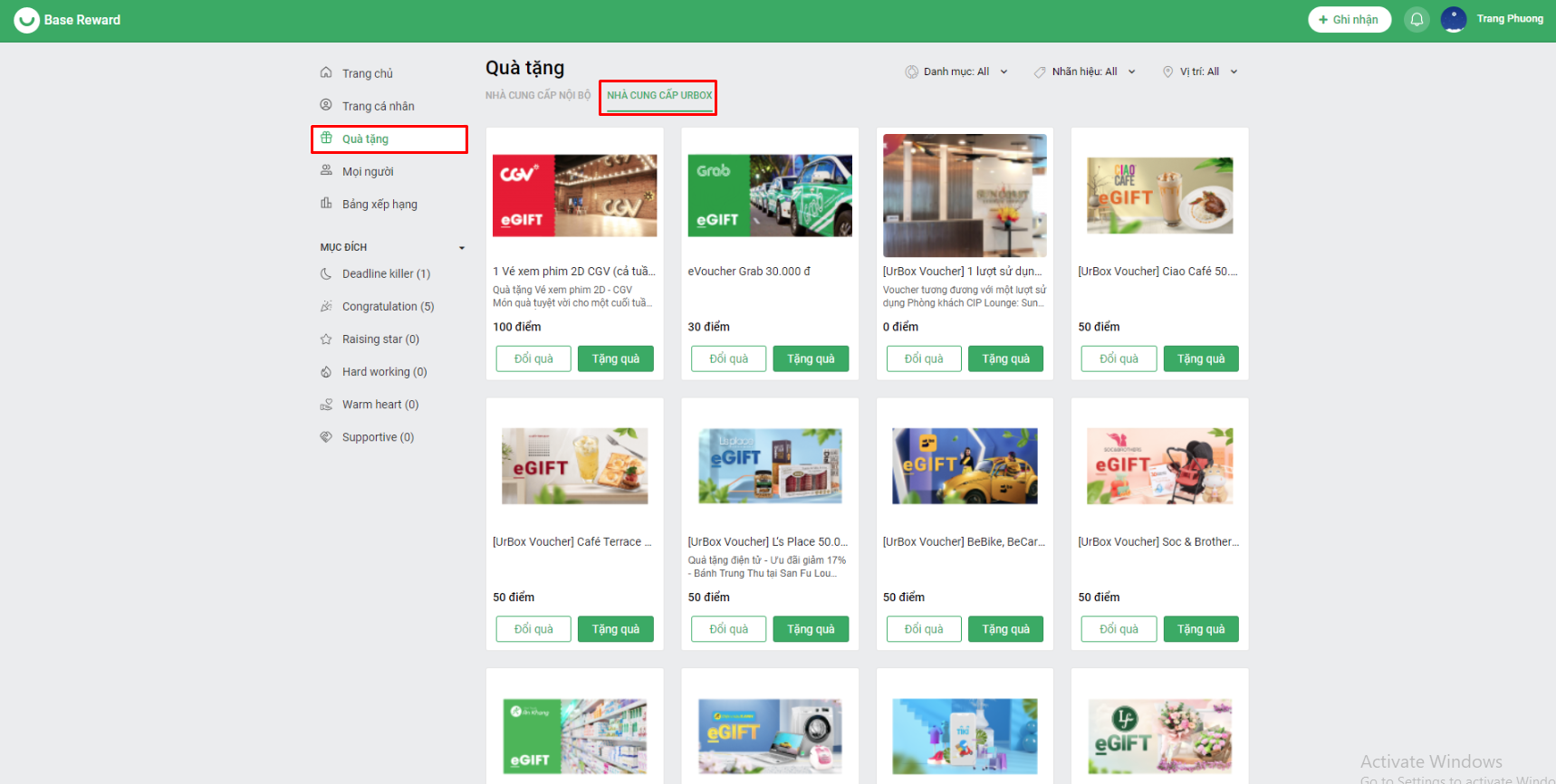The image size is (1556, 784).
Task: Click the Warm heart icon
Action: pos(326,404)
